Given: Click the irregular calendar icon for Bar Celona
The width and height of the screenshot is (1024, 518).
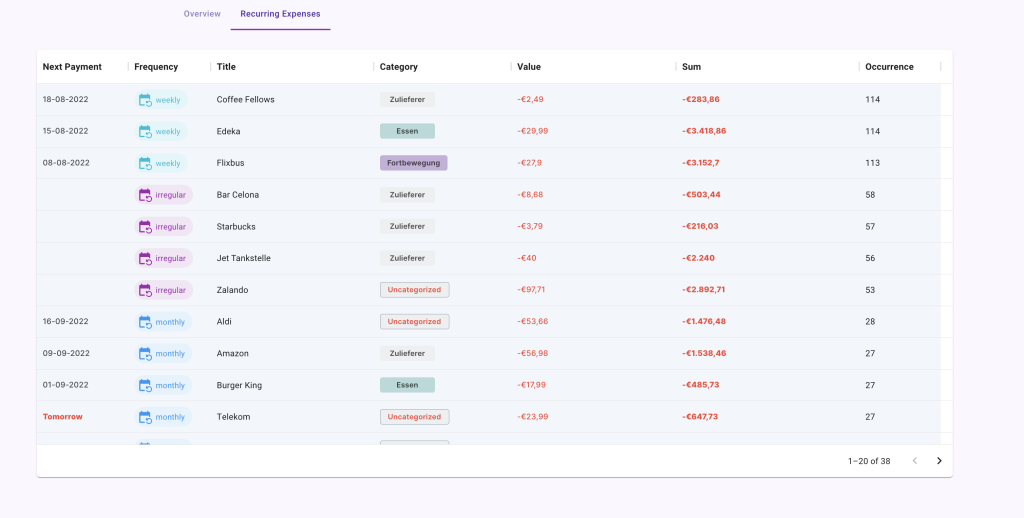Looking at the screenshot, I should pos(145,195).
